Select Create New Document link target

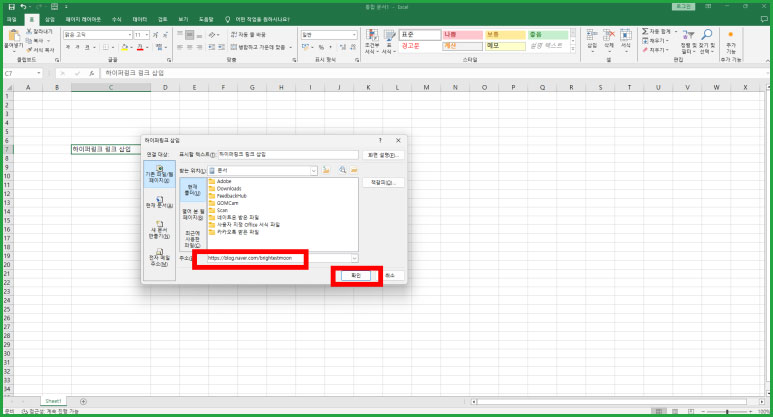pos(159,230)
